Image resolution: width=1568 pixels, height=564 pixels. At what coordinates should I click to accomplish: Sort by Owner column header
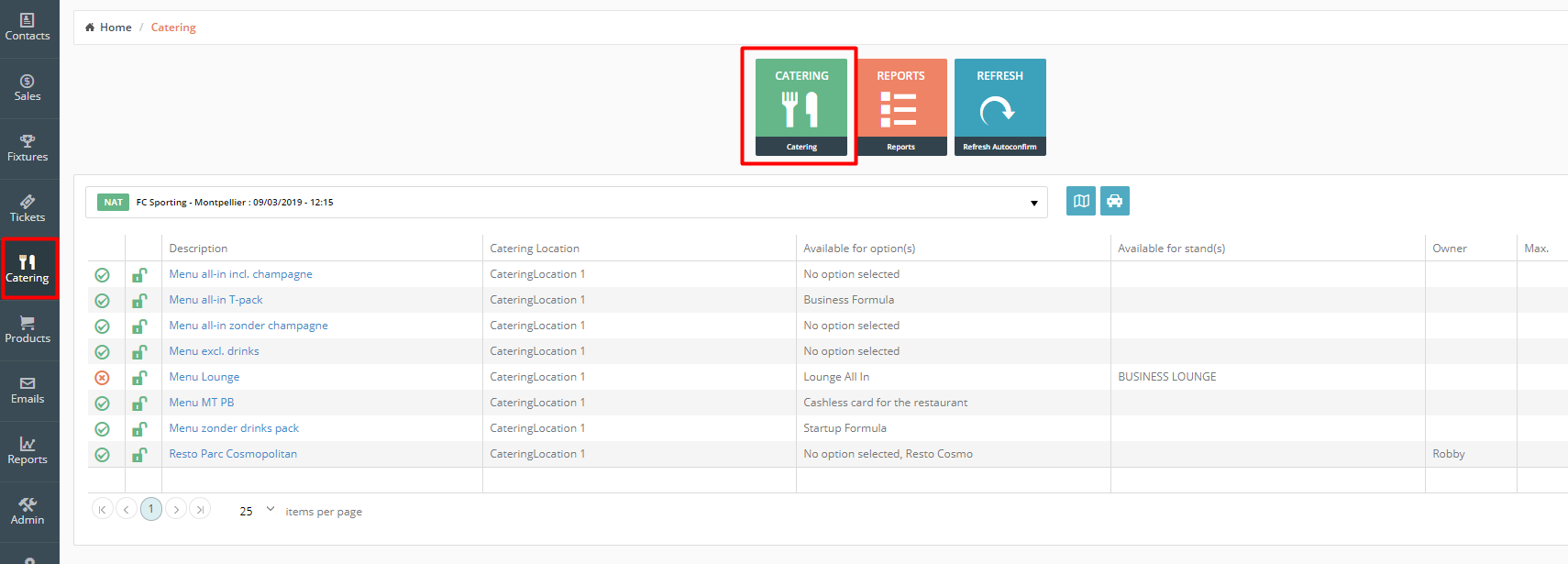click(x=1450, y=249)
